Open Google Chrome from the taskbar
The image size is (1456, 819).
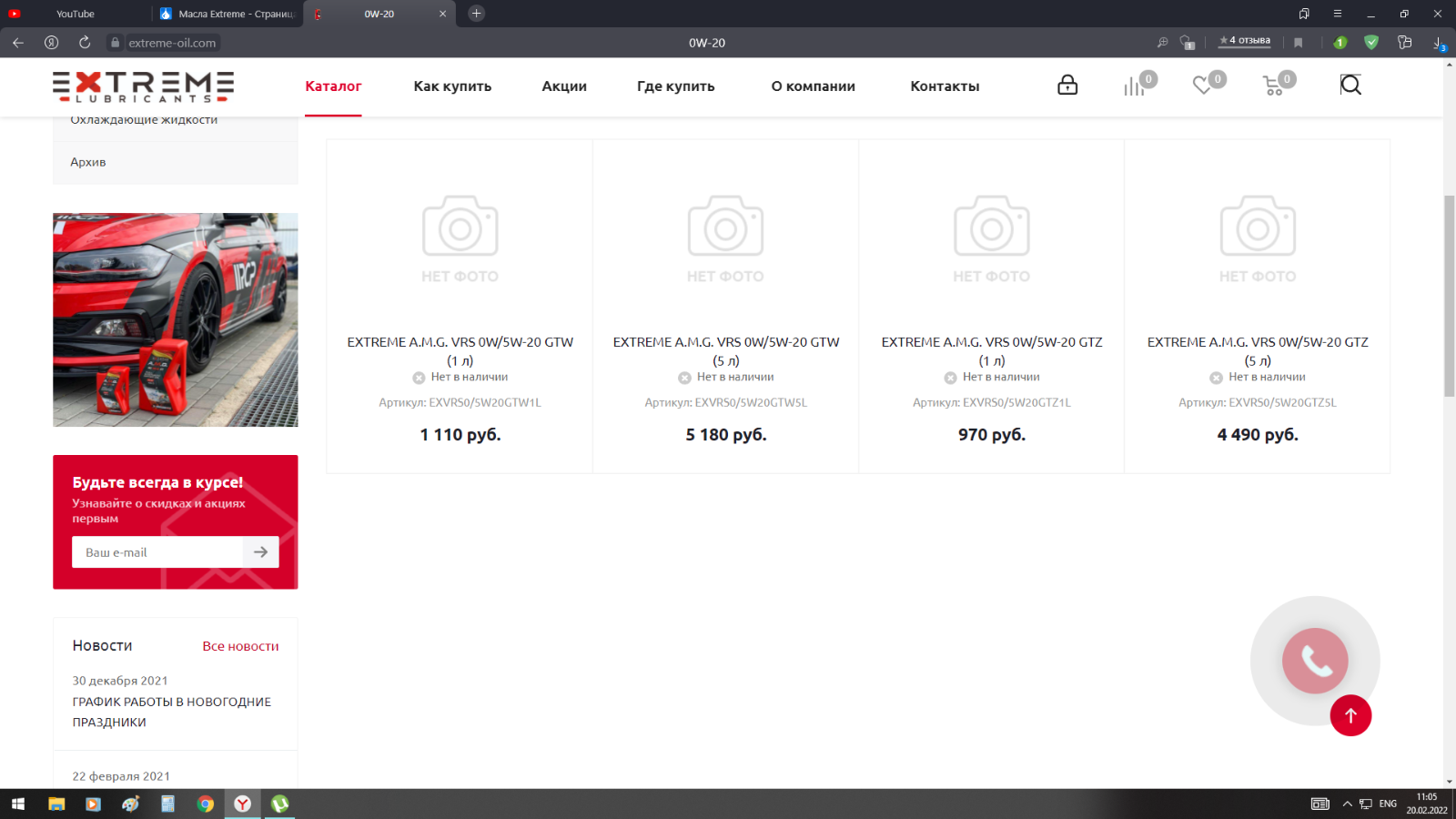pos(206,804)
